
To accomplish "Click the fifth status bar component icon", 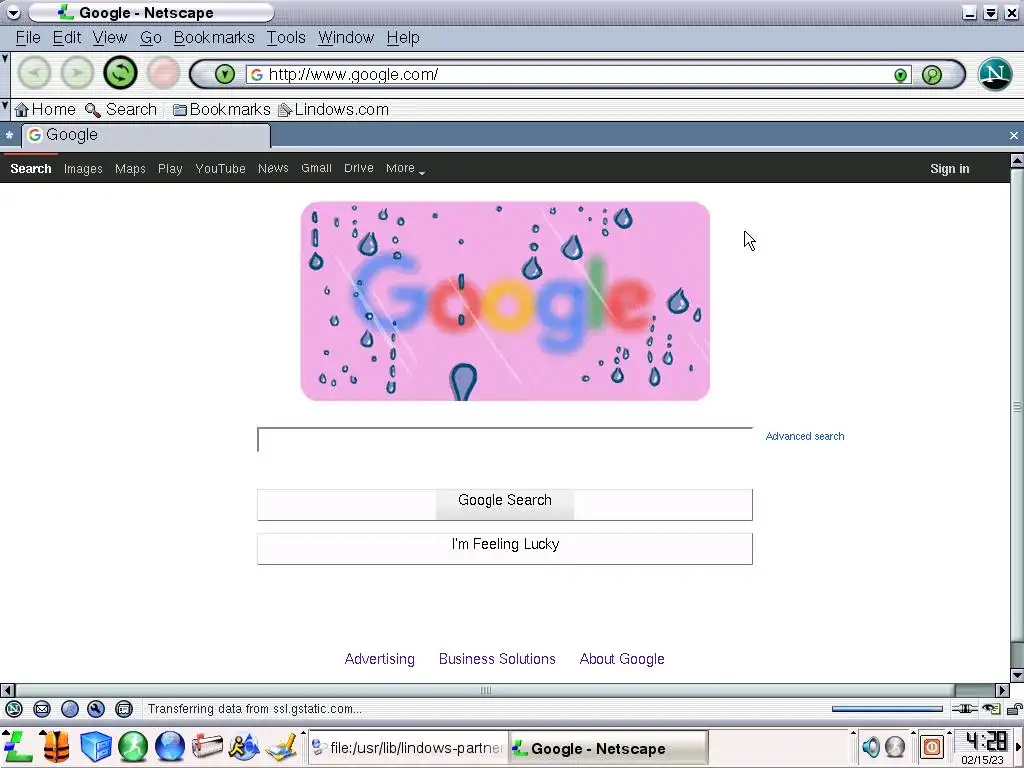I will tap(123, 709).
